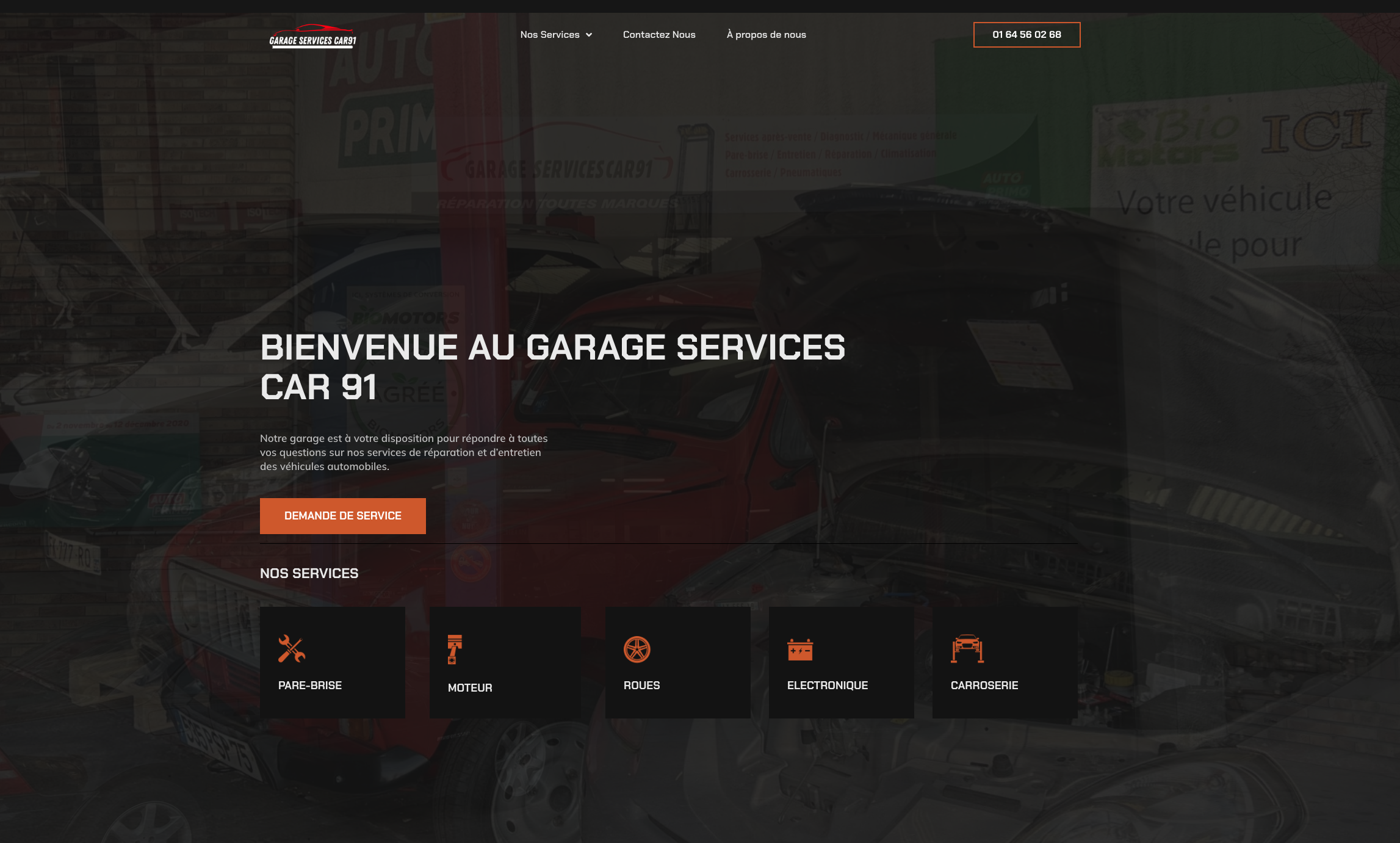Click the Nos Services section heading
1400x843 pixels.
pos(309,574)
